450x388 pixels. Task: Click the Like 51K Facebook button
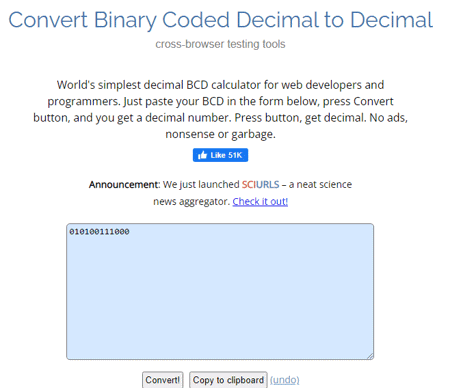click(x=220, y=155)
